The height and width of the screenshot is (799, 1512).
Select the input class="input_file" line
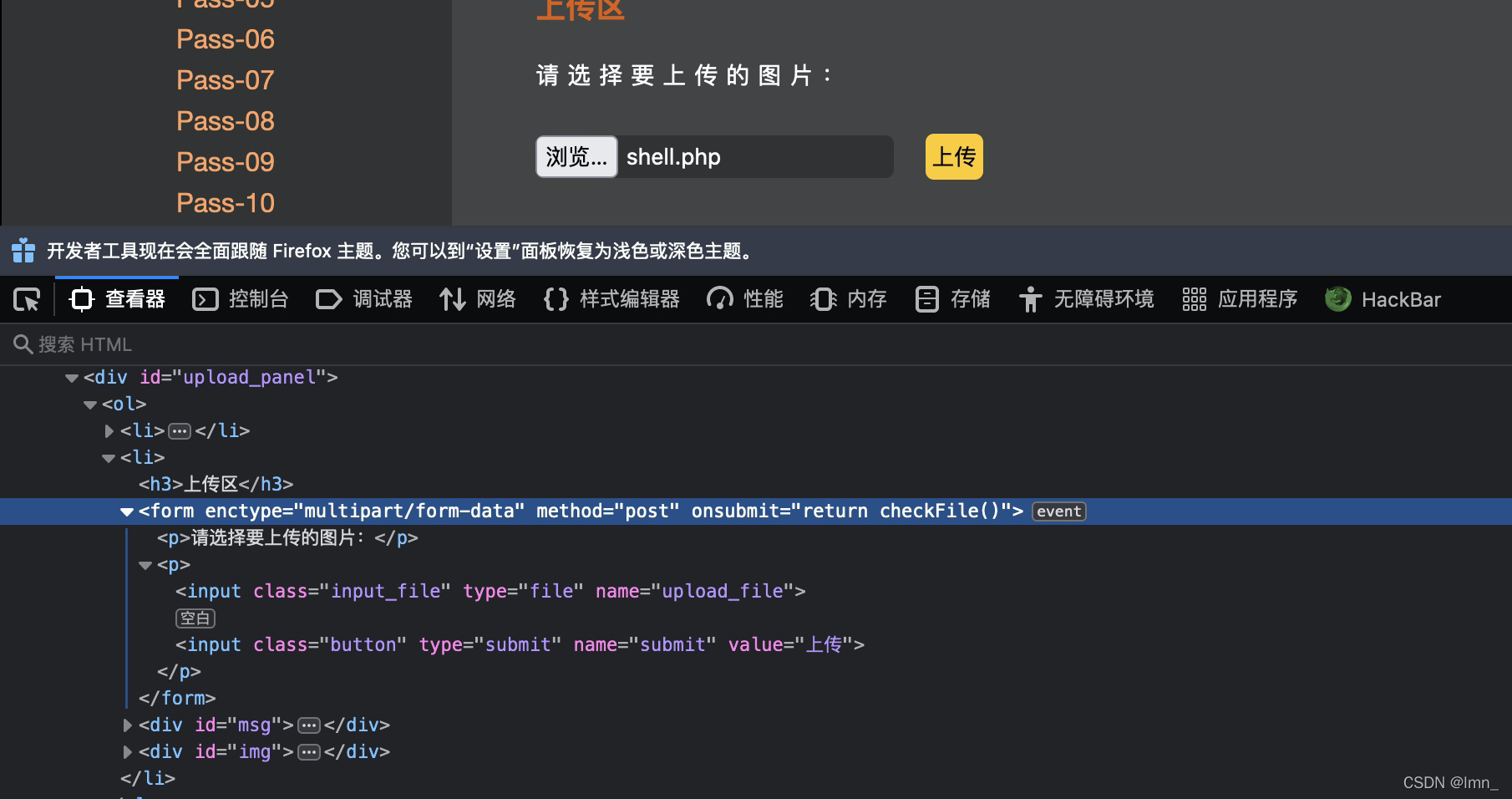click(x=490, y=592)
